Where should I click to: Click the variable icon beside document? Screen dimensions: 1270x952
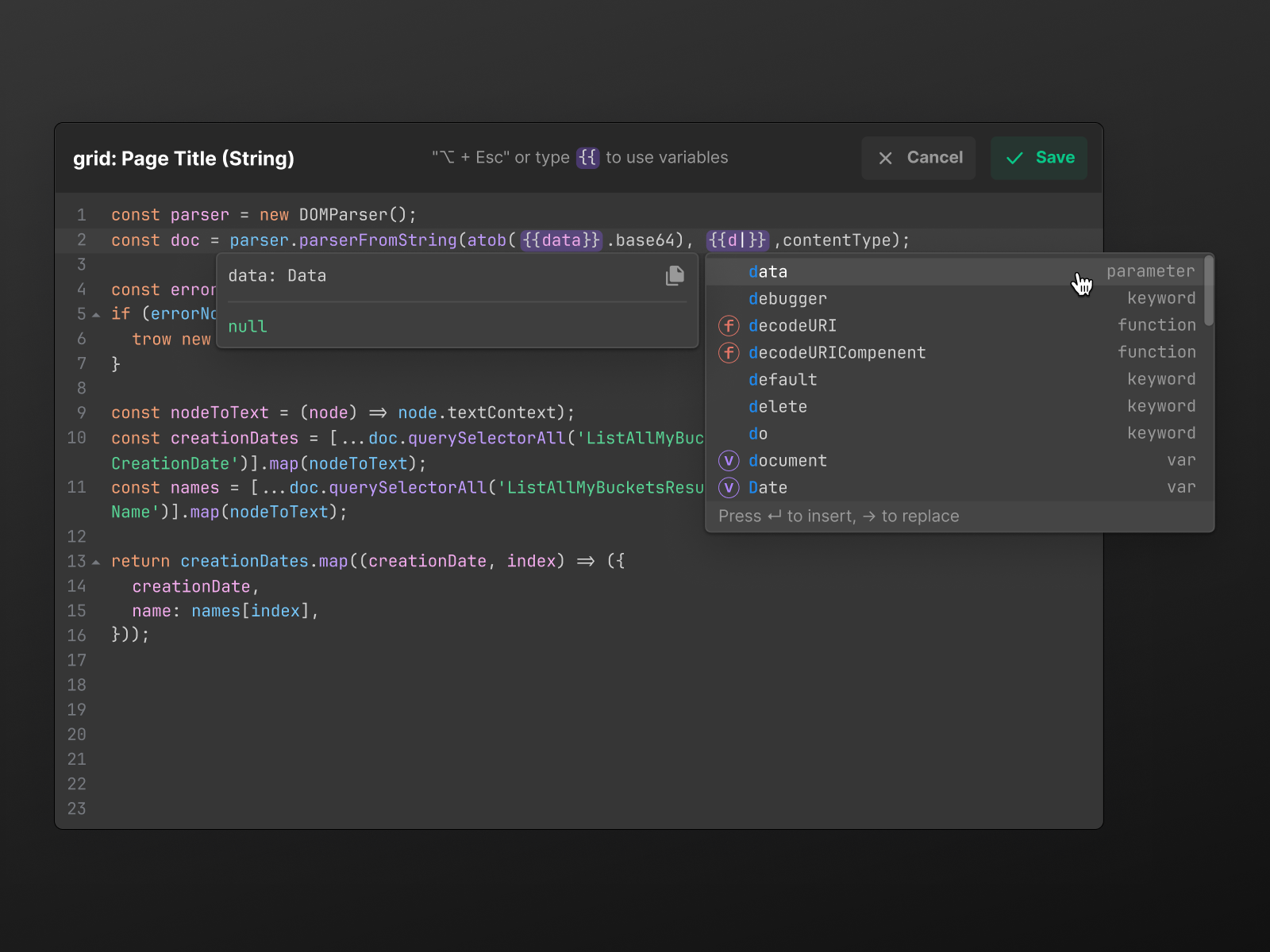click(729, 461)
